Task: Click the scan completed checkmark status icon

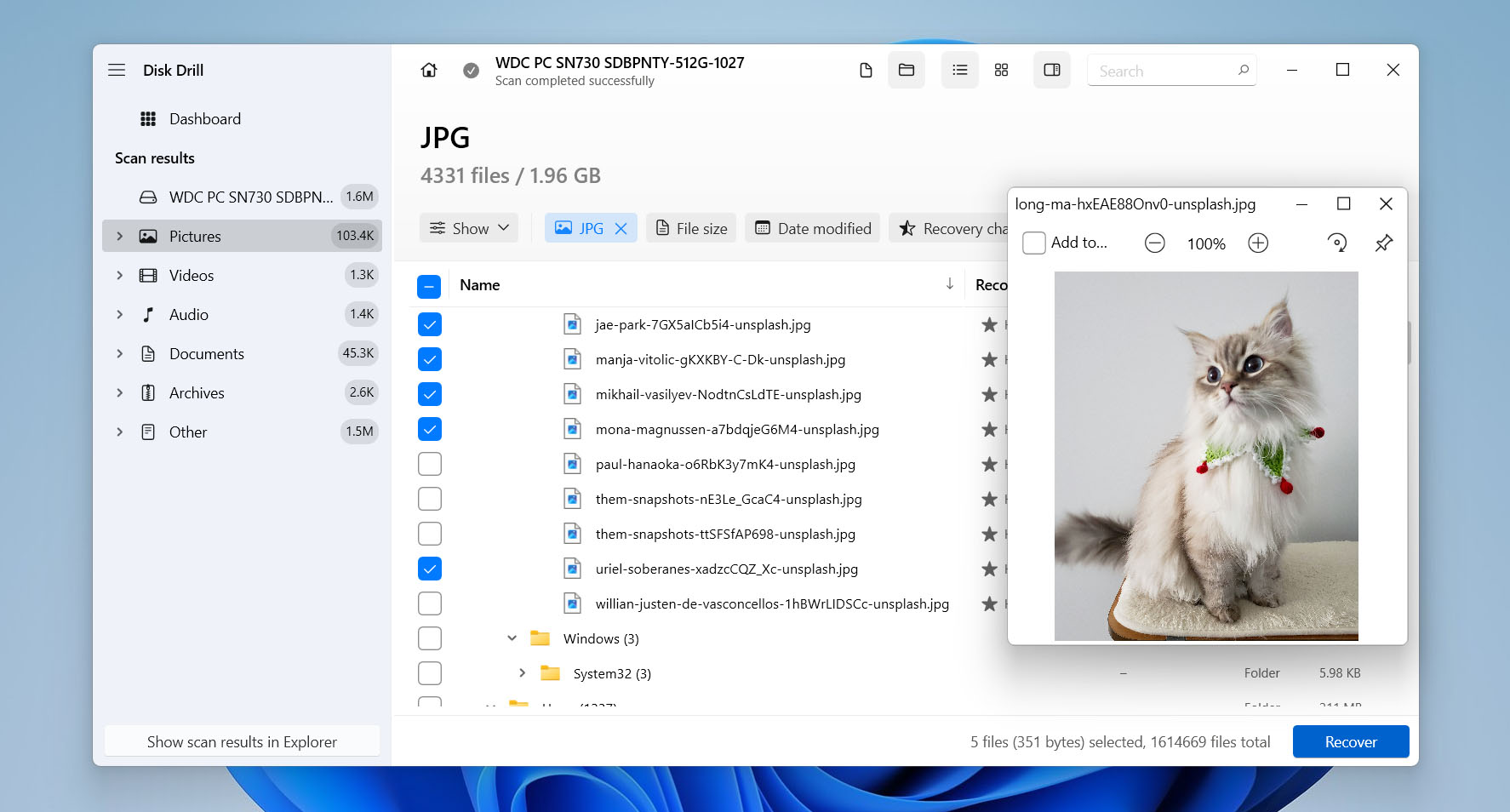Action: click(x=471, y=70)
